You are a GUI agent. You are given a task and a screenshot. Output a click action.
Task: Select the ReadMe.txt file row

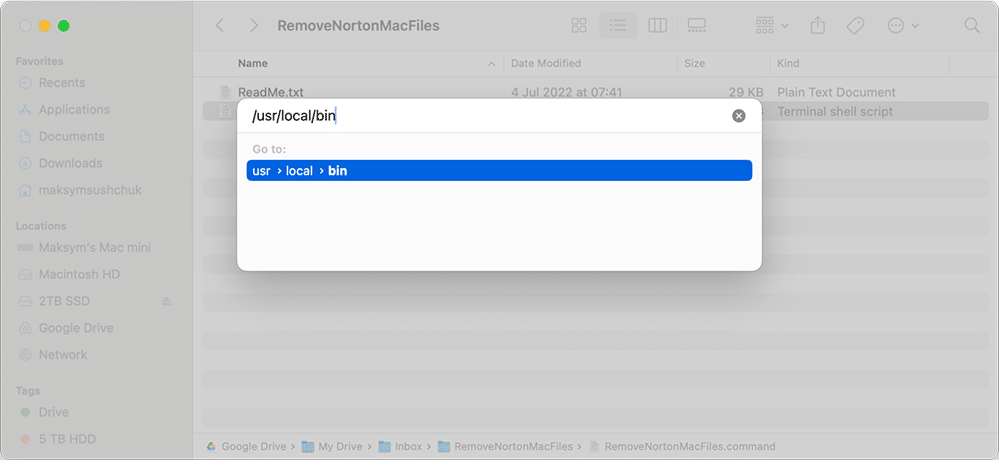click(596, 92)
